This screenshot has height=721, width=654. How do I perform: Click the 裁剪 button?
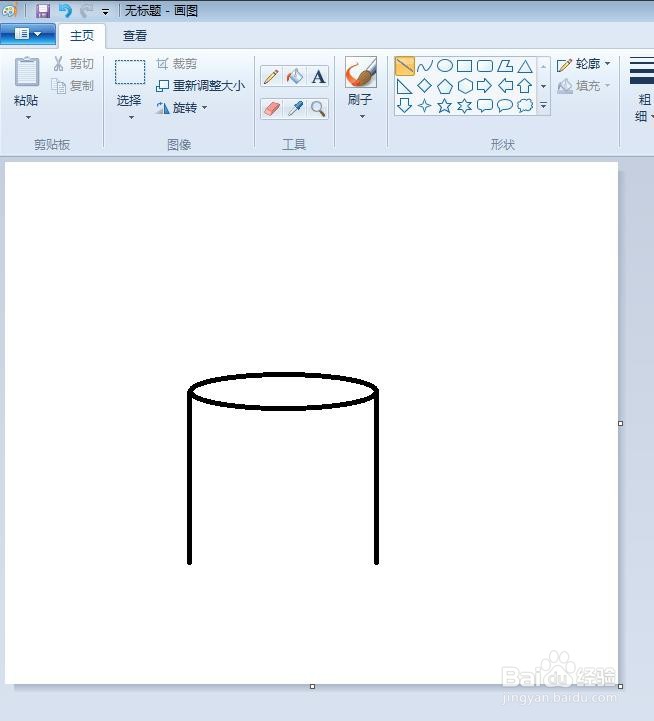tap(177, 63)
